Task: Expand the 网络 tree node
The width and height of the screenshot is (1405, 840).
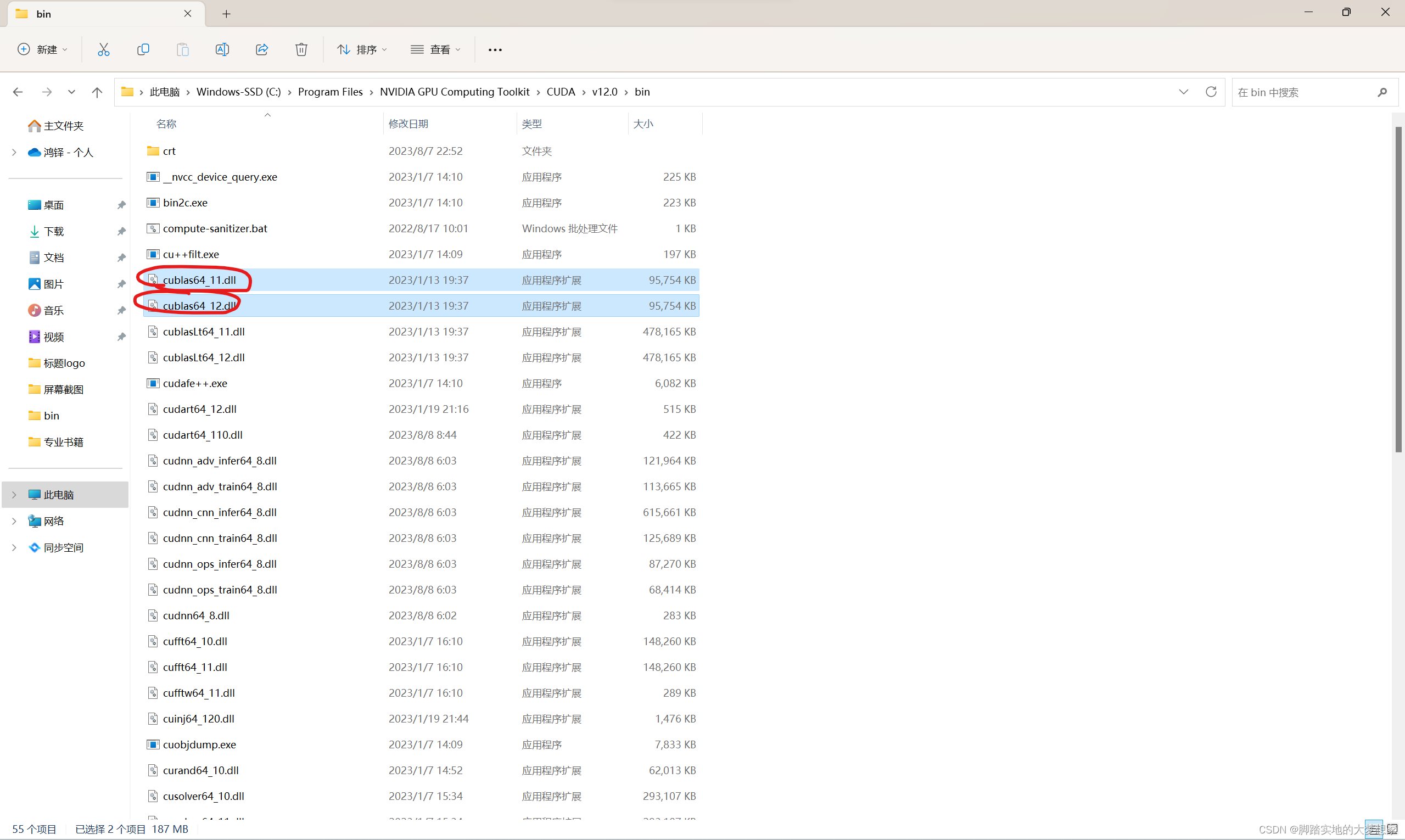Action: point(14,521)
